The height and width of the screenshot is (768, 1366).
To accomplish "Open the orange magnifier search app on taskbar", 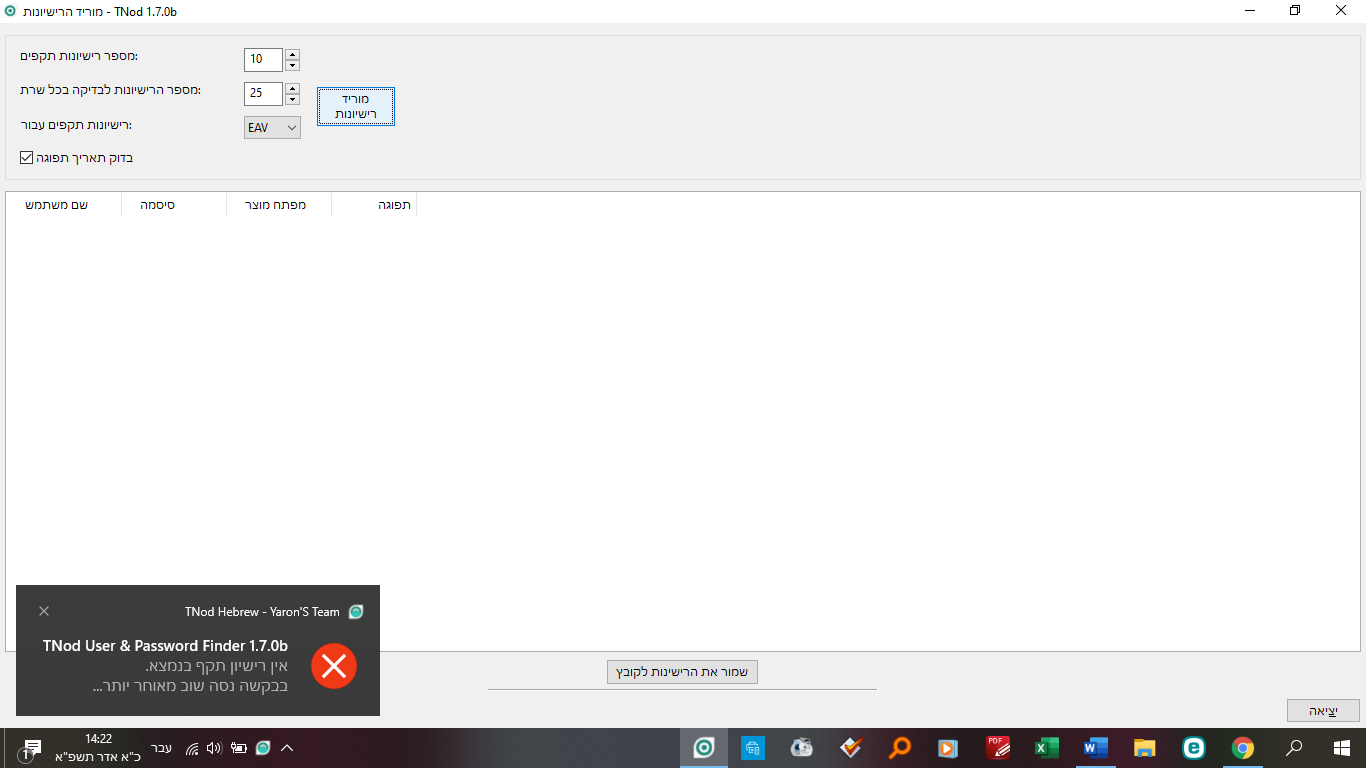I will click(900, 748).
